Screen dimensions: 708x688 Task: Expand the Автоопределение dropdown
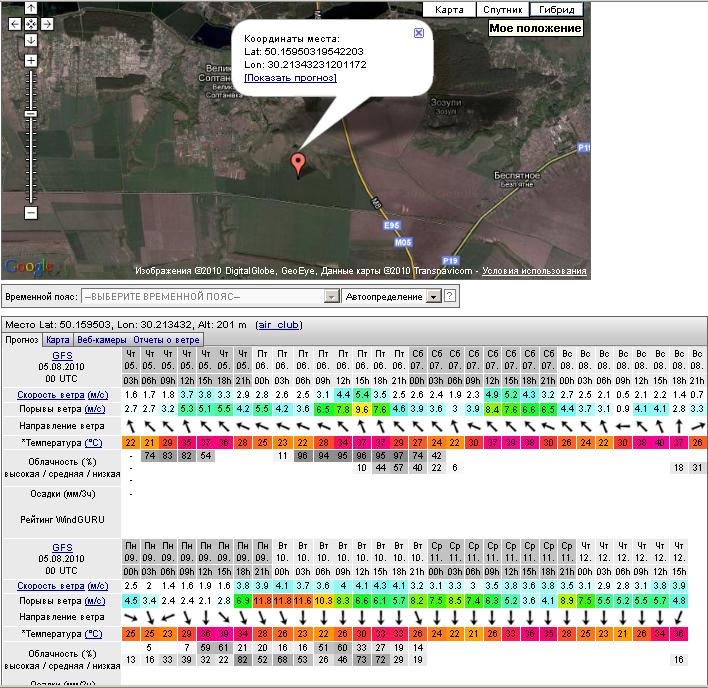click(433, 297)
